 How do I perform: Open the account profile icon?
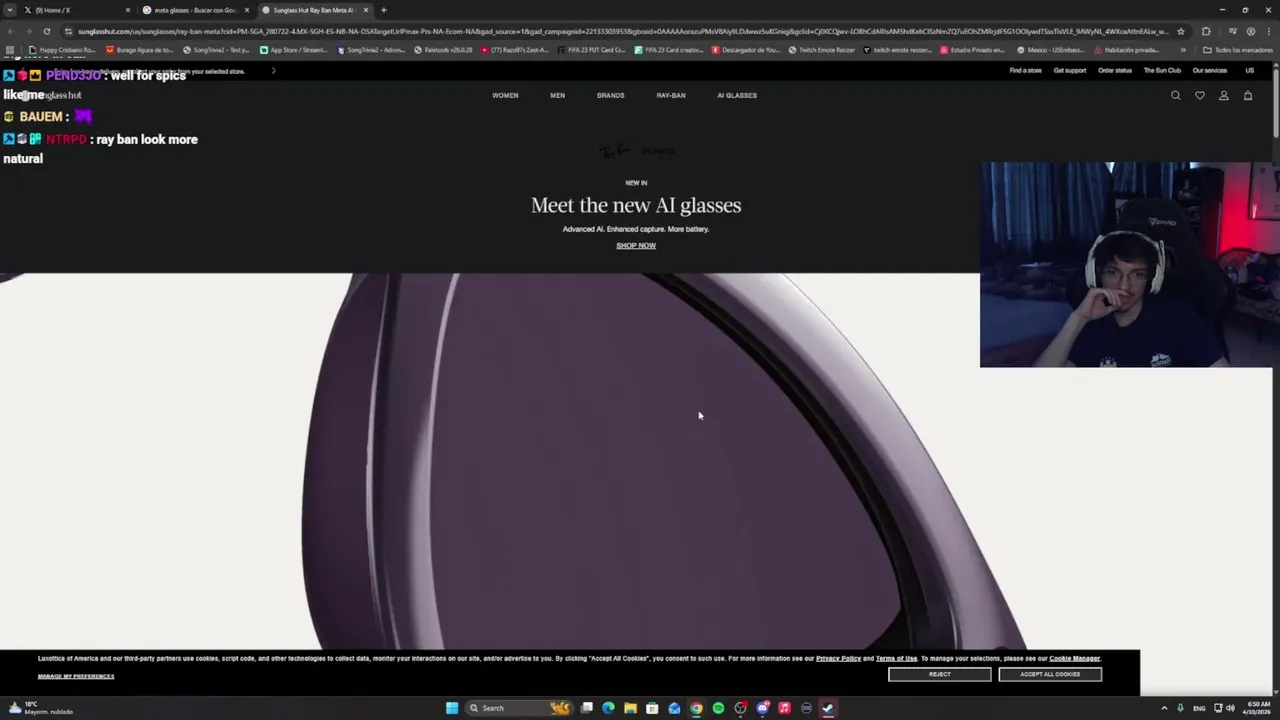pos(1224,96)
